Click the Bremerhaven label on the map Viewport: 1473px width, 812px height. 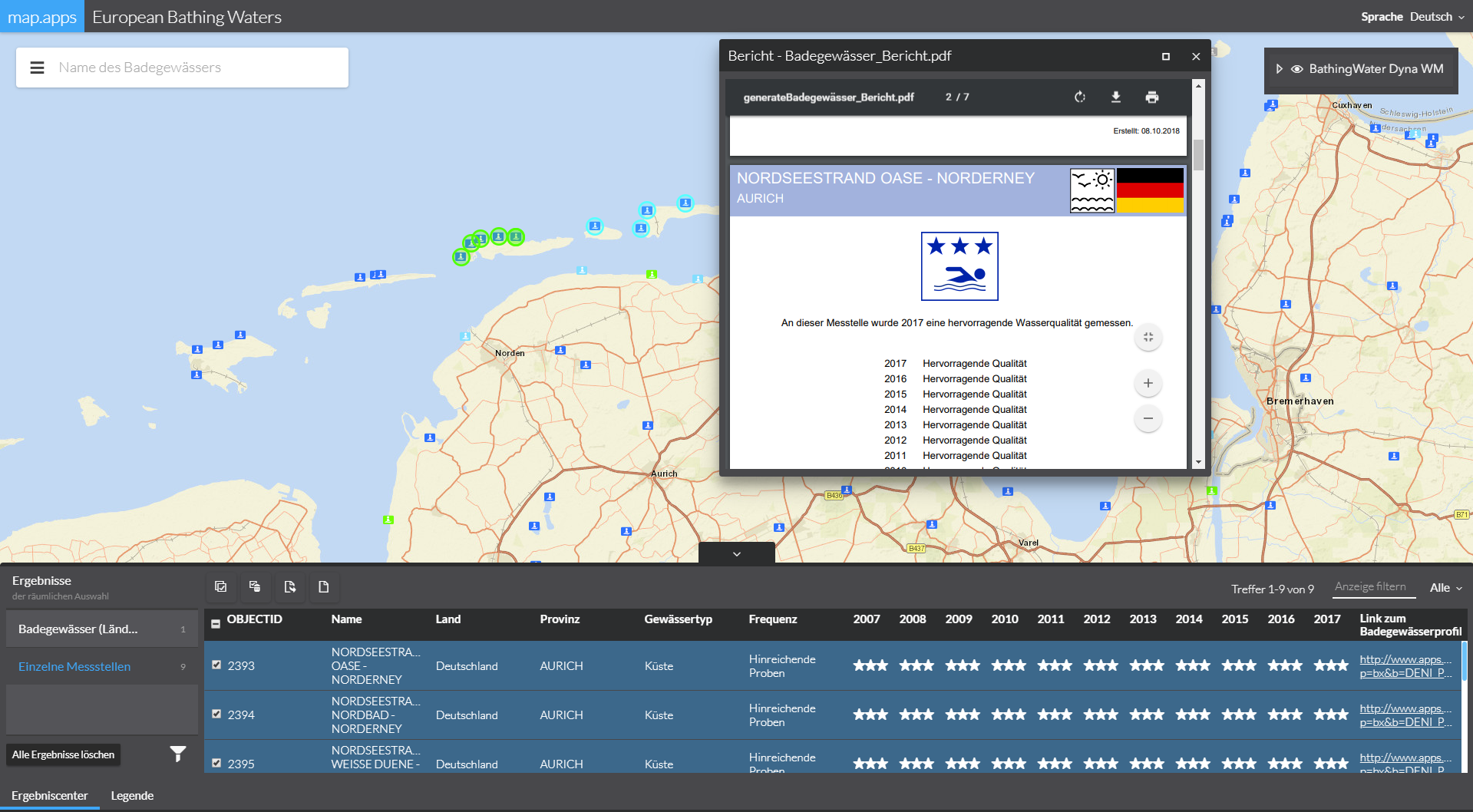(1300, 401)
